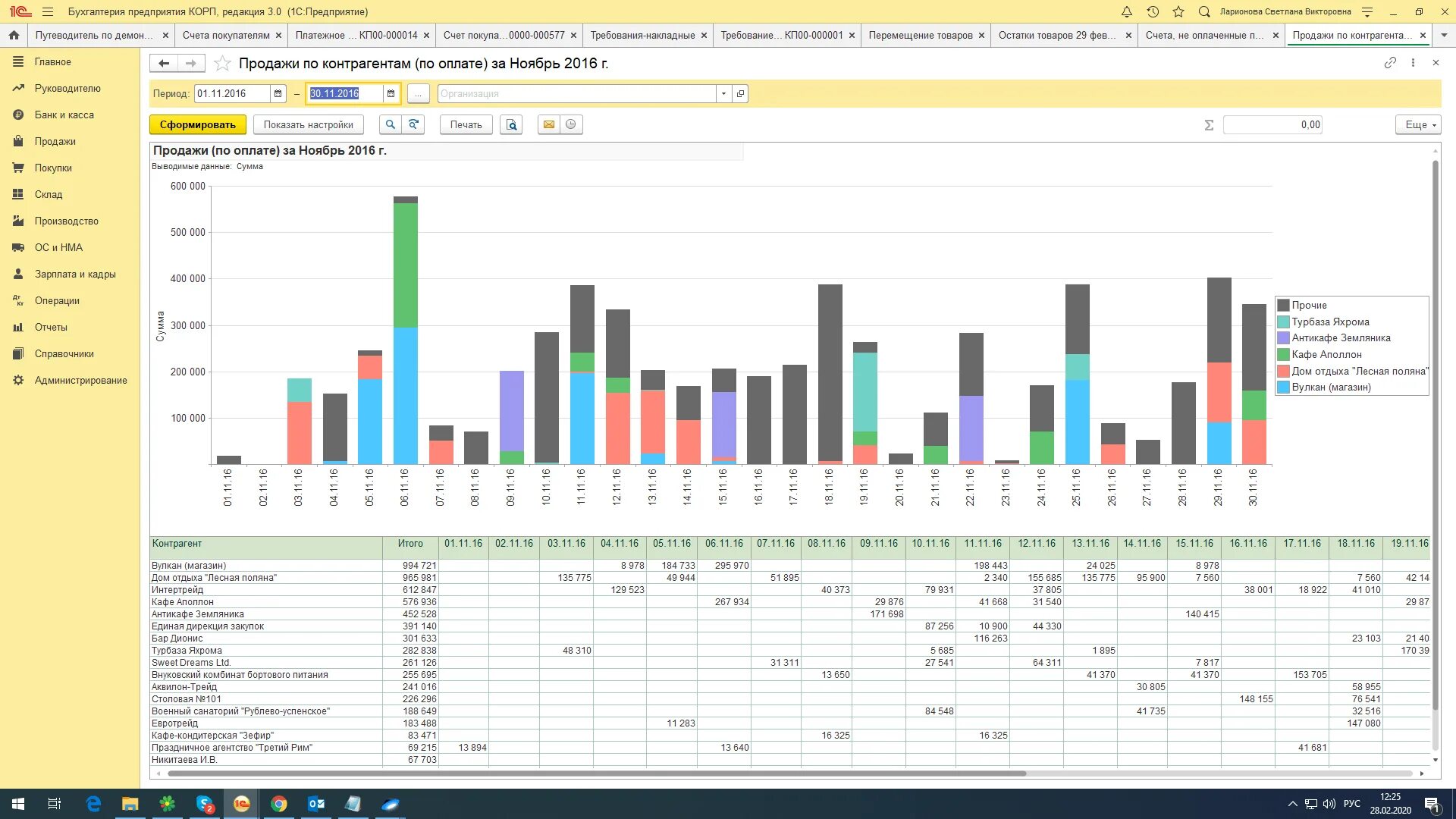Click the end date period field

click(344, 94)
